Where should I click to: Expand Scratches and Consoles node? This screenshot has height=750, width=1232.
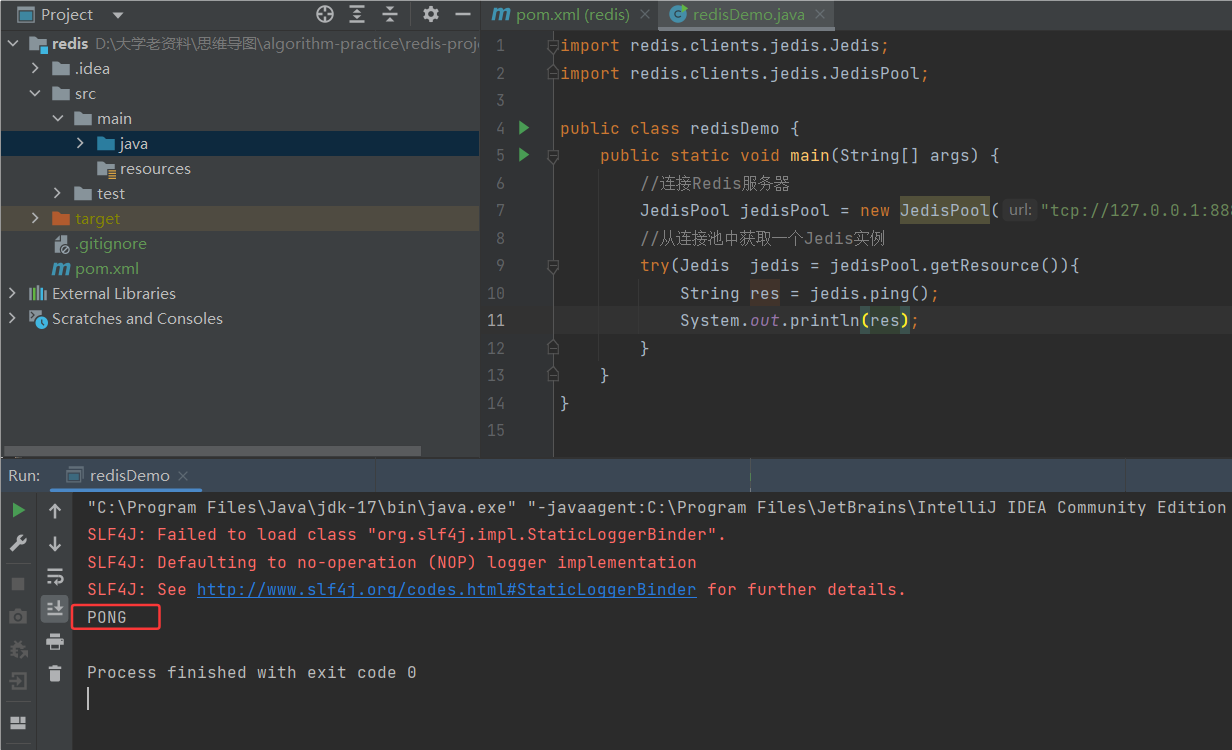tap(12, 318)
